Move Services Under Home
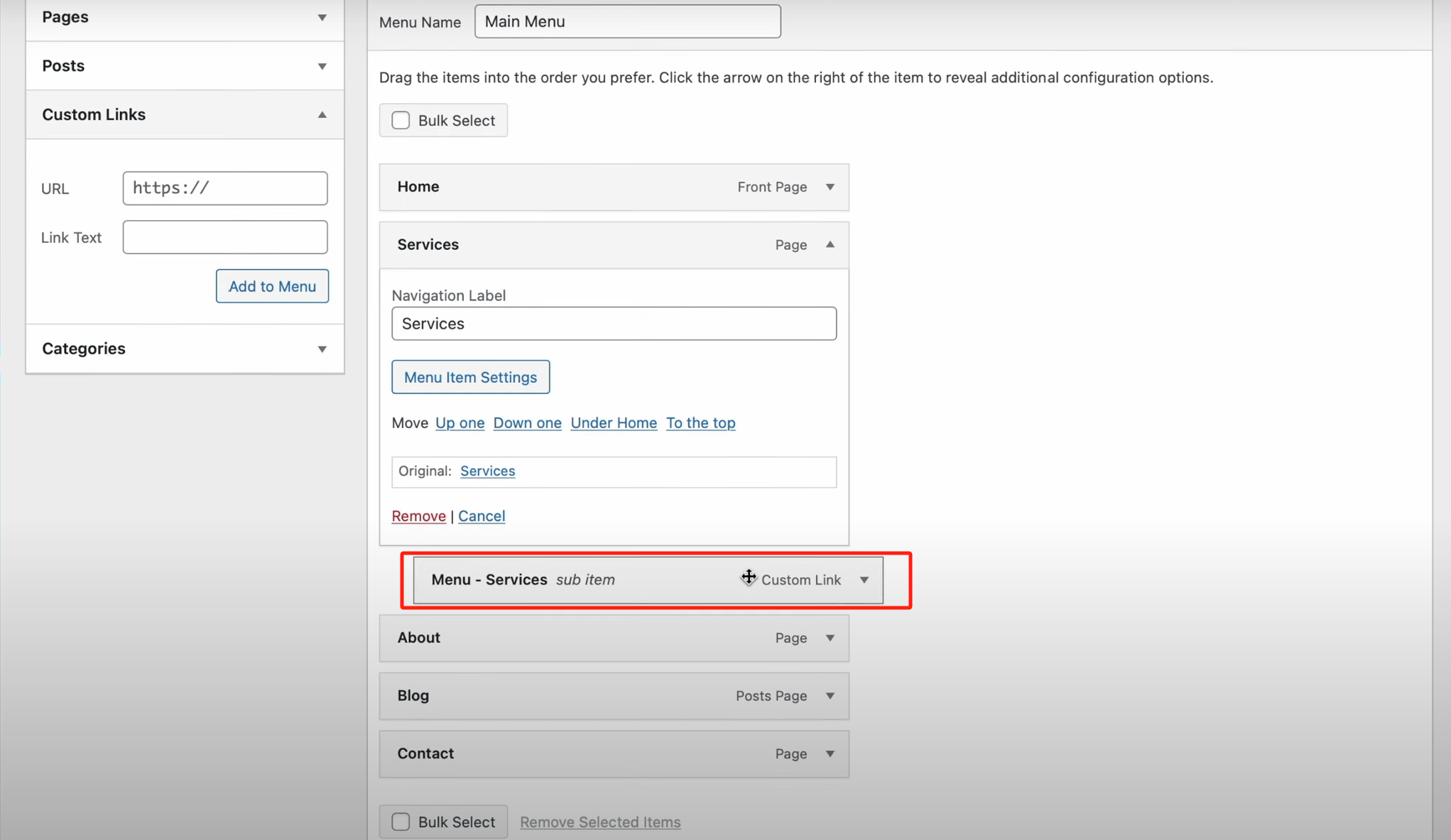 click(614, 422)
